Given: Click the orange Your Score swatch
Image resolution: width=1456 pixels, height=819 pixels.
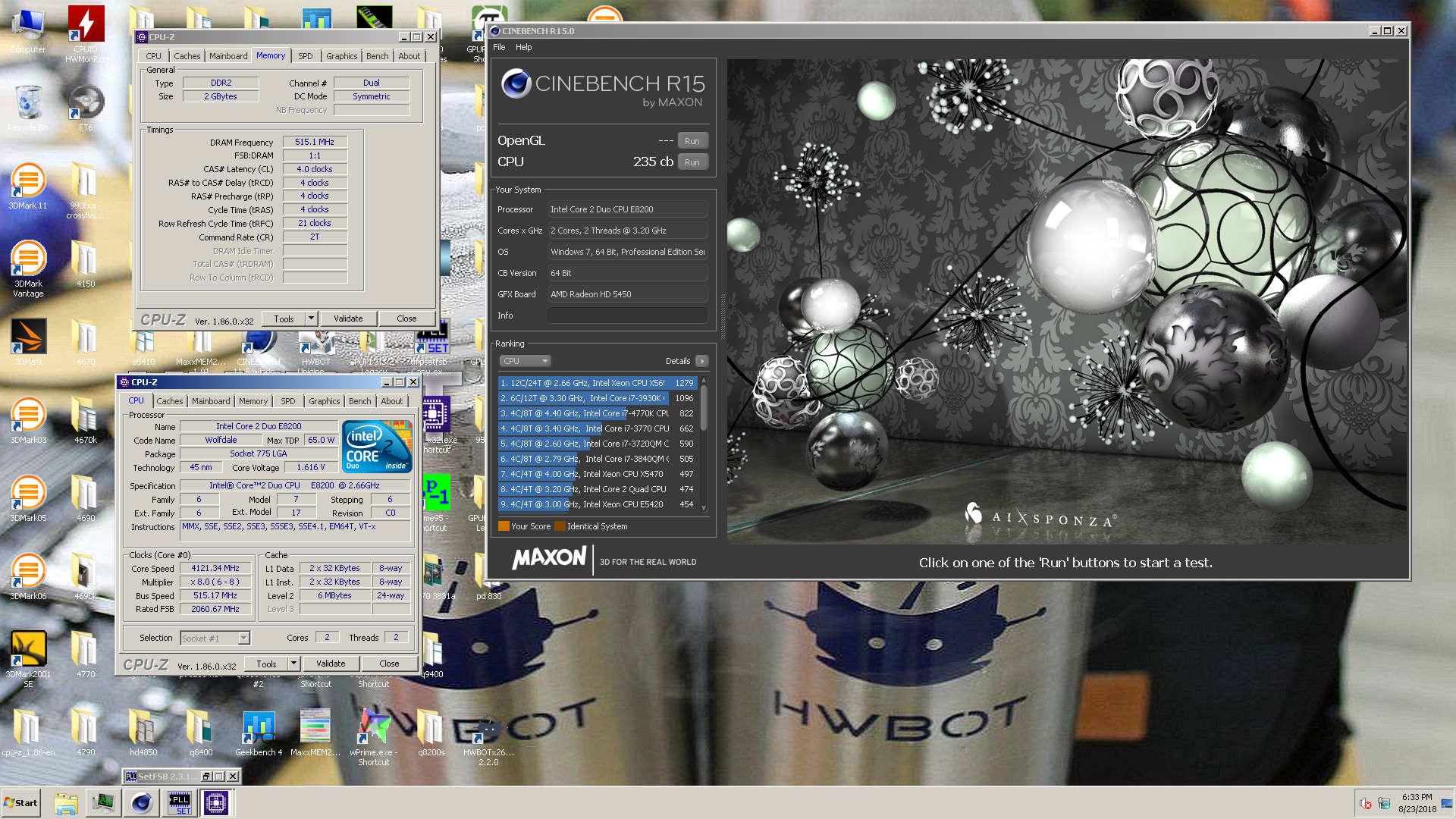Looking at the screenshot, I should pyautogui.click(x=504, y=526).
